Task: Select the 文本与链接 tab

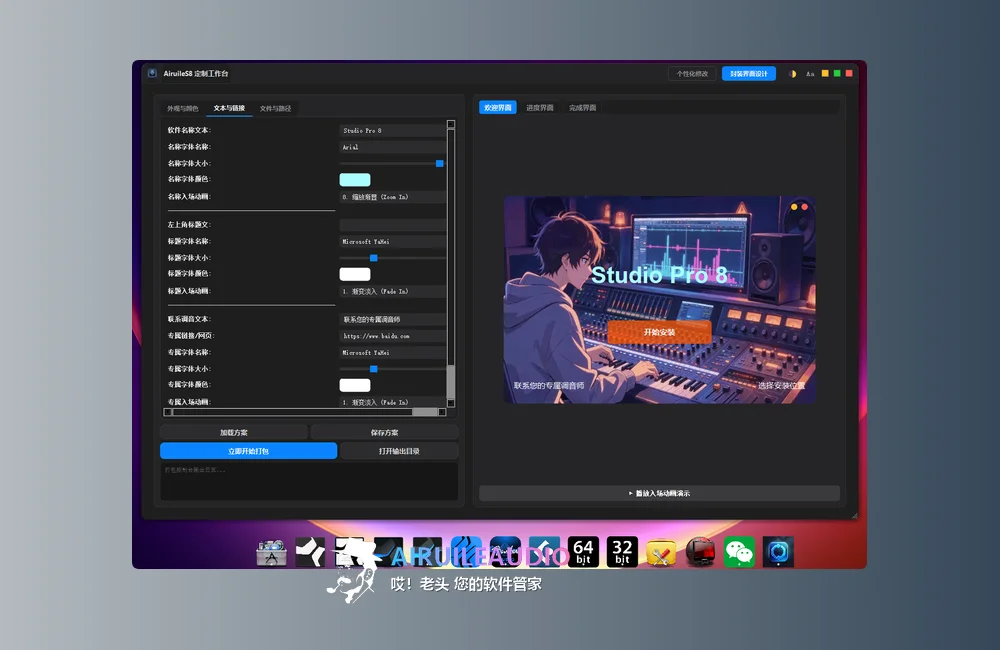Action: pos(229,108)
